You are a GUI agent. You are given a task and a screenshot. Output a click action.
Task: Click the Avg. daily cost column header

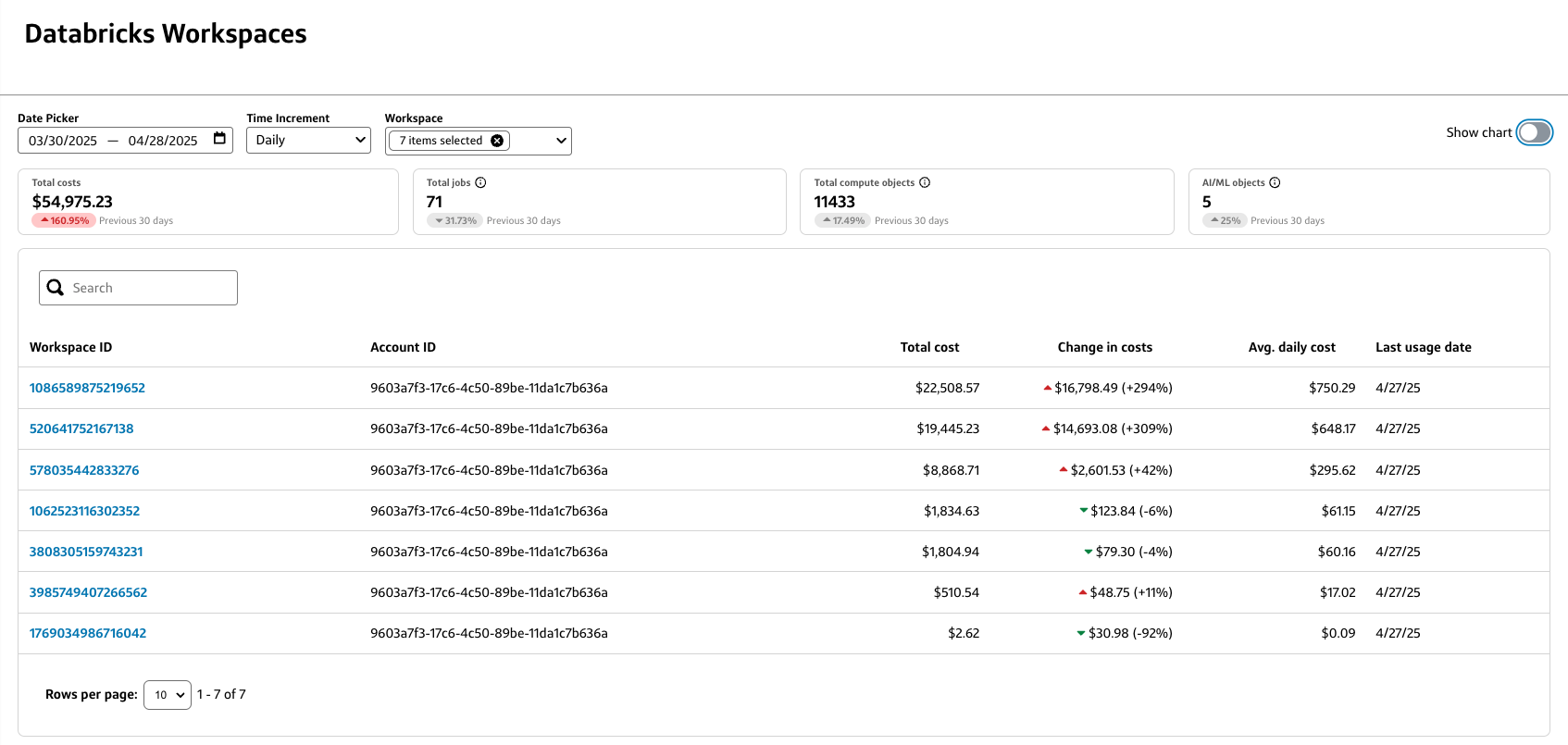(1292, 347)
